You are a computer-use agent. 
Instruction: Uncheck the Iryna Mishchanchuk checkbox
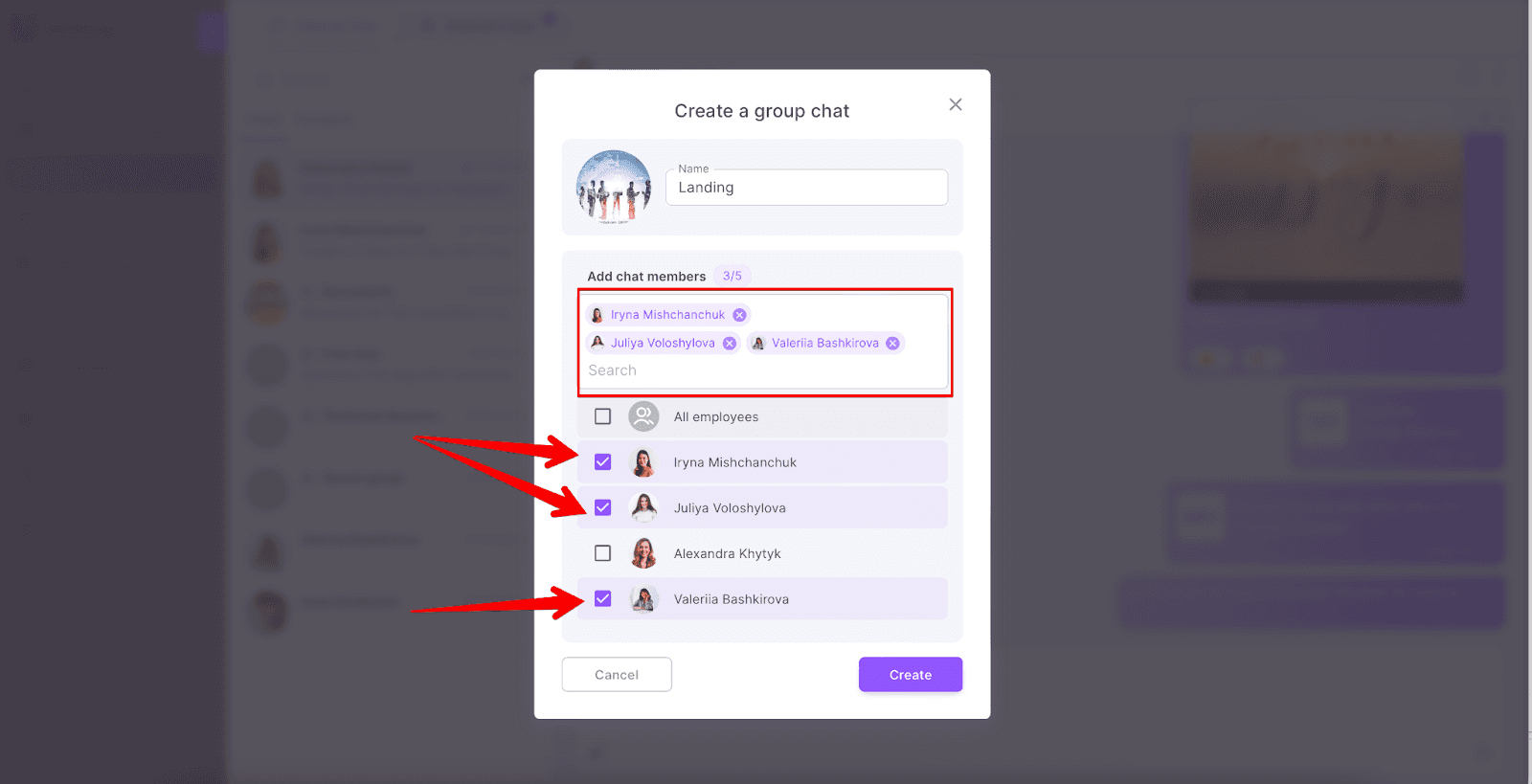coord(602,462)
